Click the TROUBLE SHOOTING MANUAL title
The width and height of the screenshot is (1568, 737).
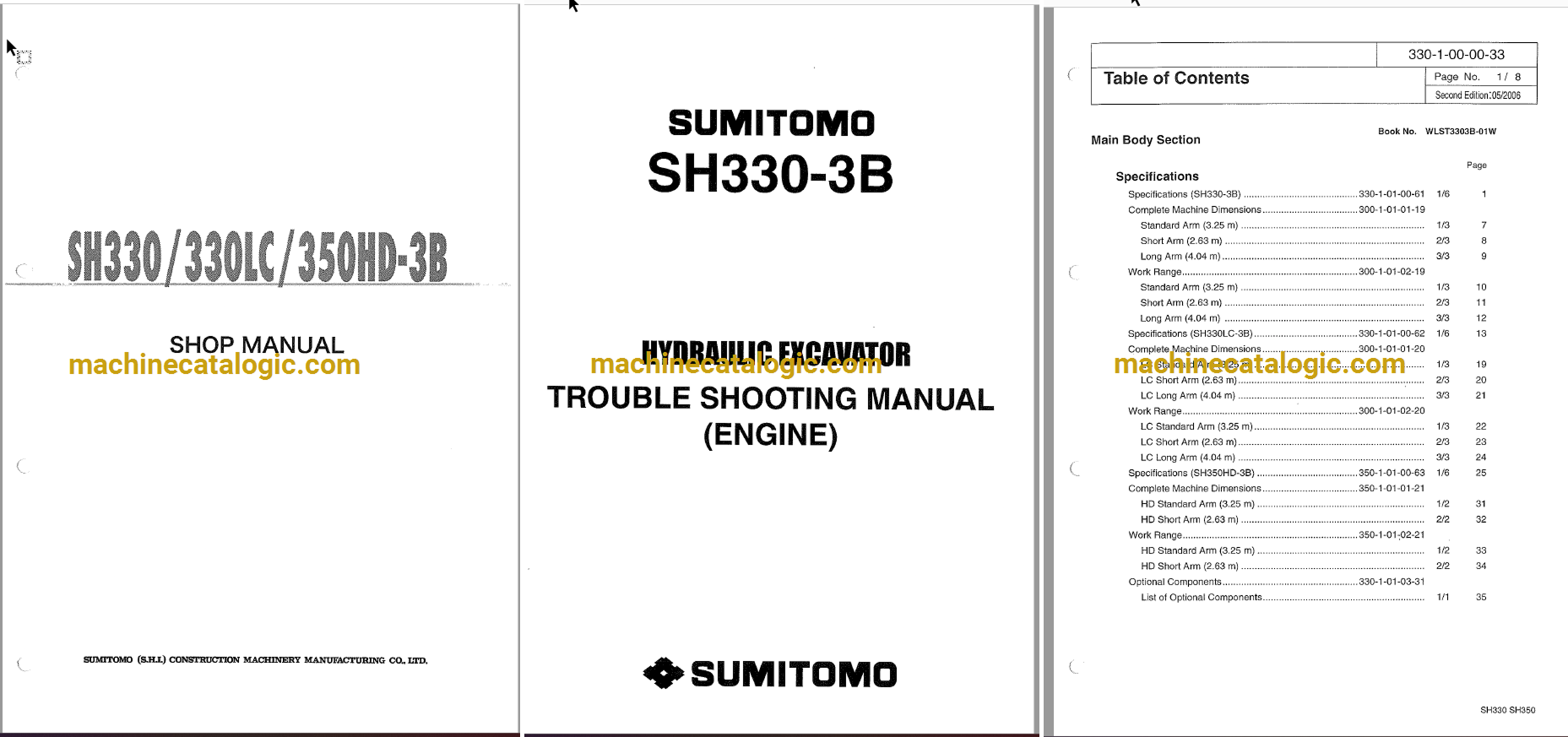click(x=770, y=398)
